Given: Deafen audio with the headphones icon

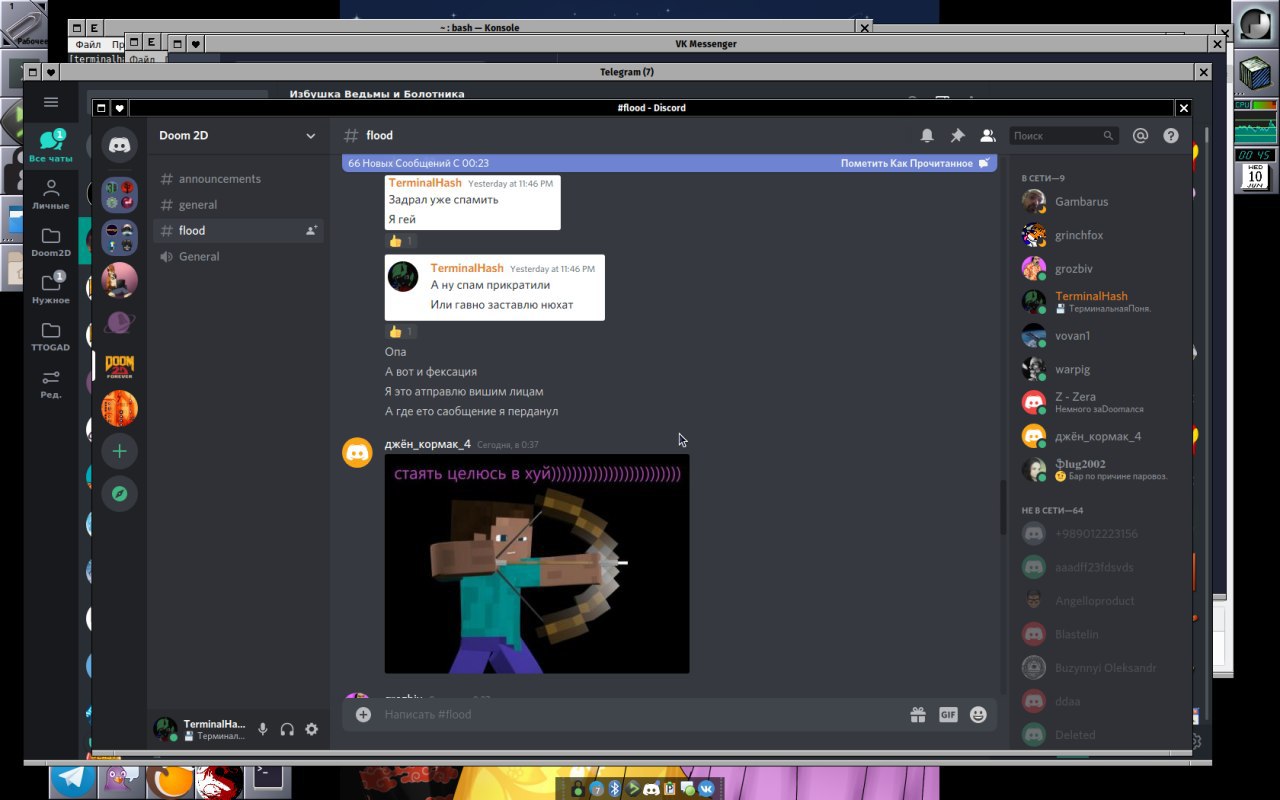Looking at the screenshot, I should tap(287, 729).
